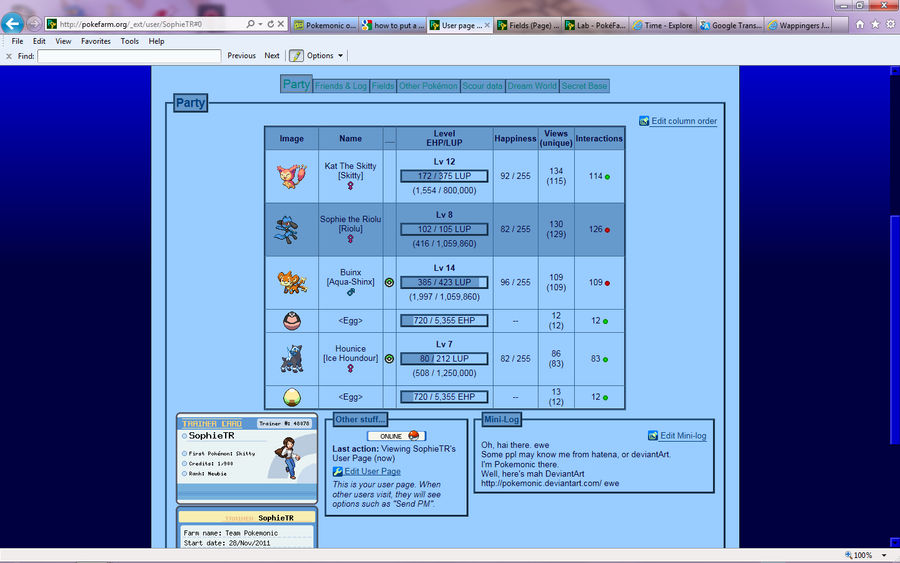
Task: Click inside the Find text field
Action: (129, 56)
